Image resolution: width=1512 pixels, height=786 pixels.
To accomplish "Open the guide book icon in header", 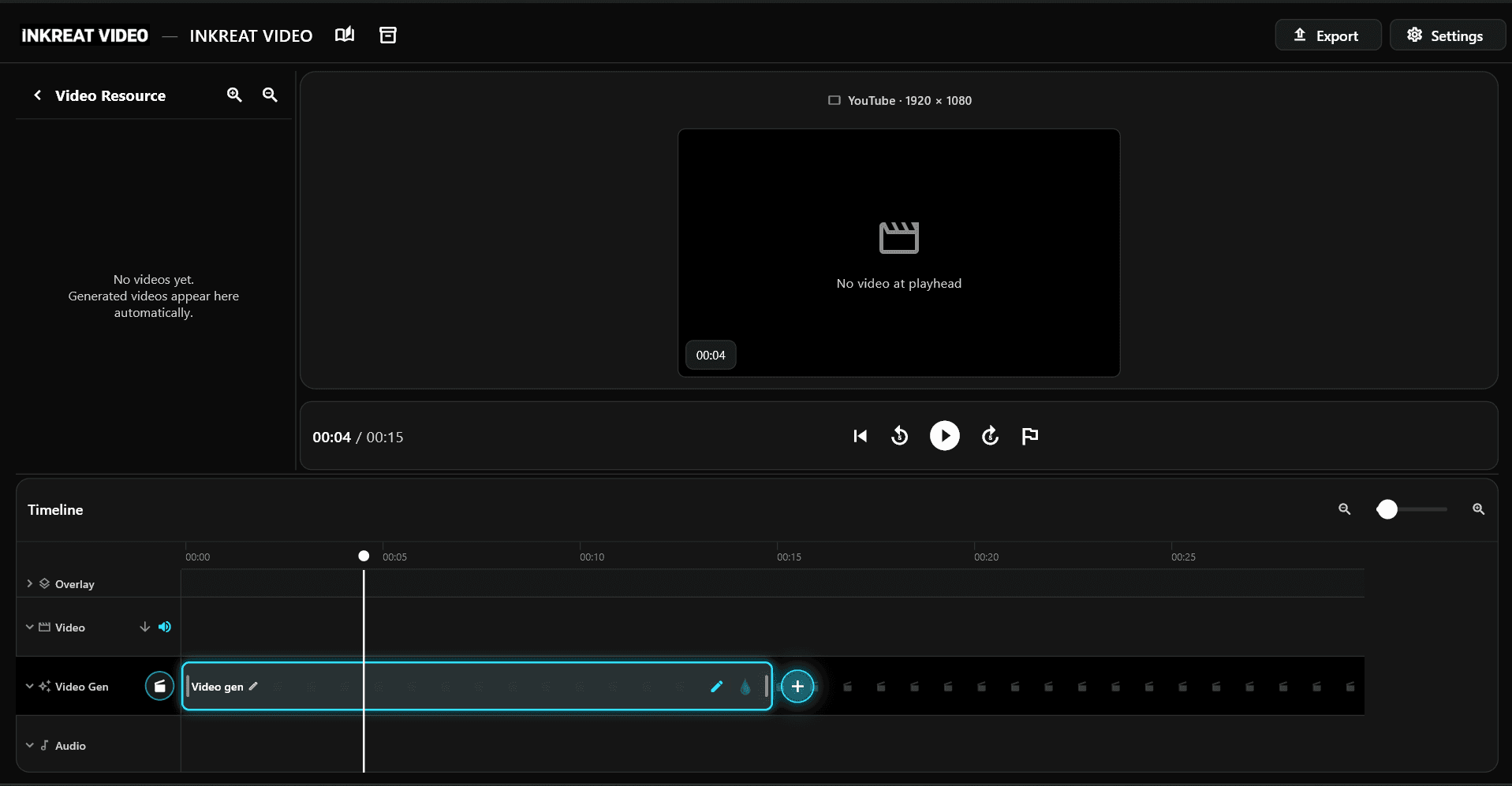I will (x=345, y=35).
